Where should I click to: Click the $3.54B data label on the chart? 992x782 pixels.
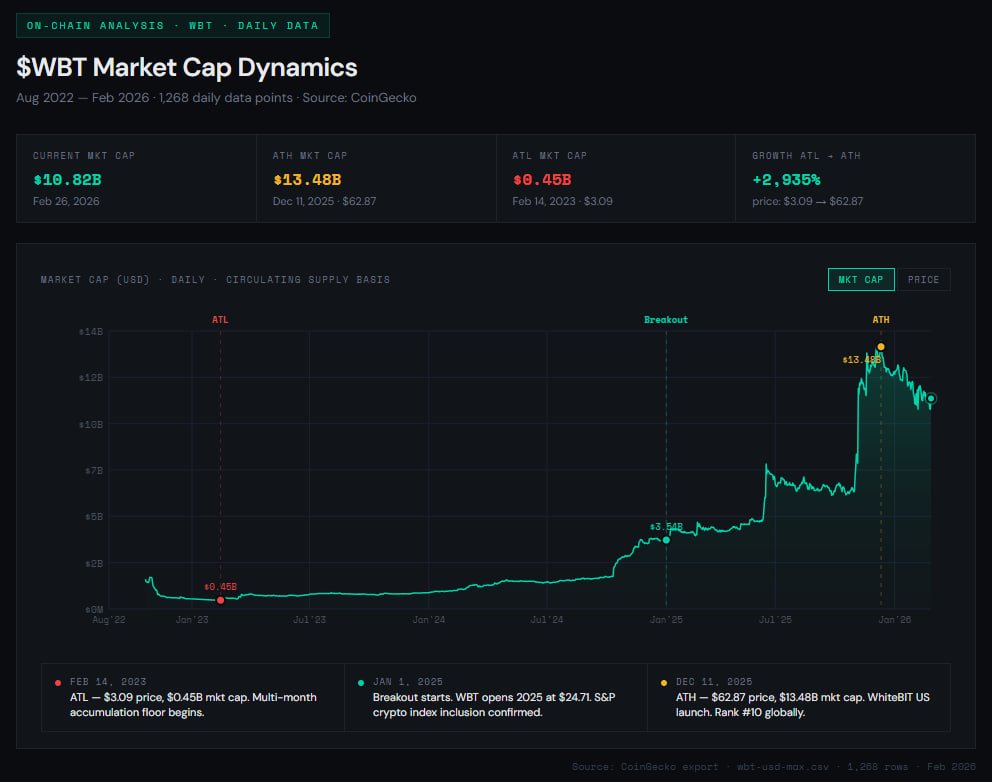(x=665, y=526)
